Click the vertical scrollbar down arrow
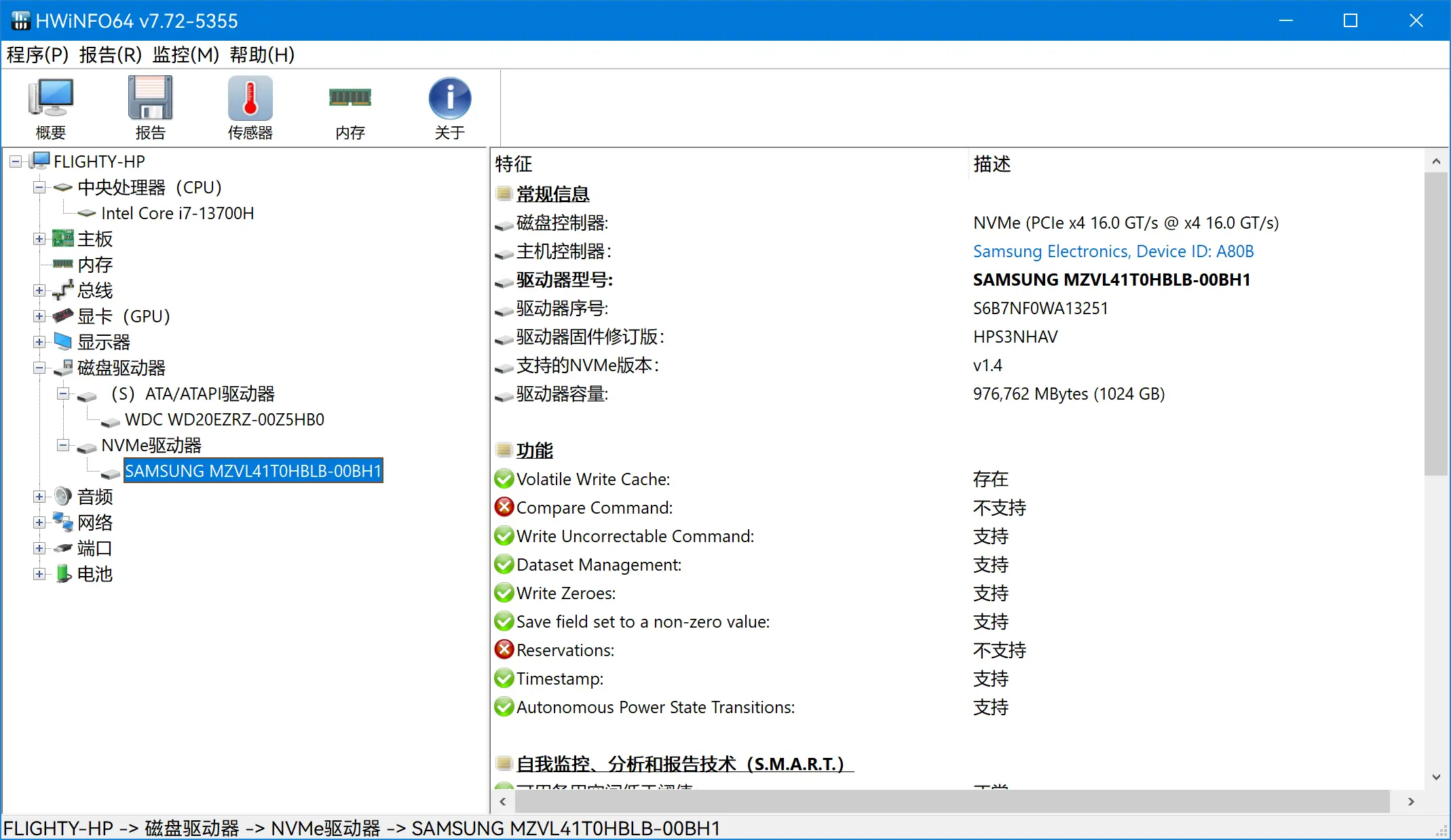 [1436, 777]
